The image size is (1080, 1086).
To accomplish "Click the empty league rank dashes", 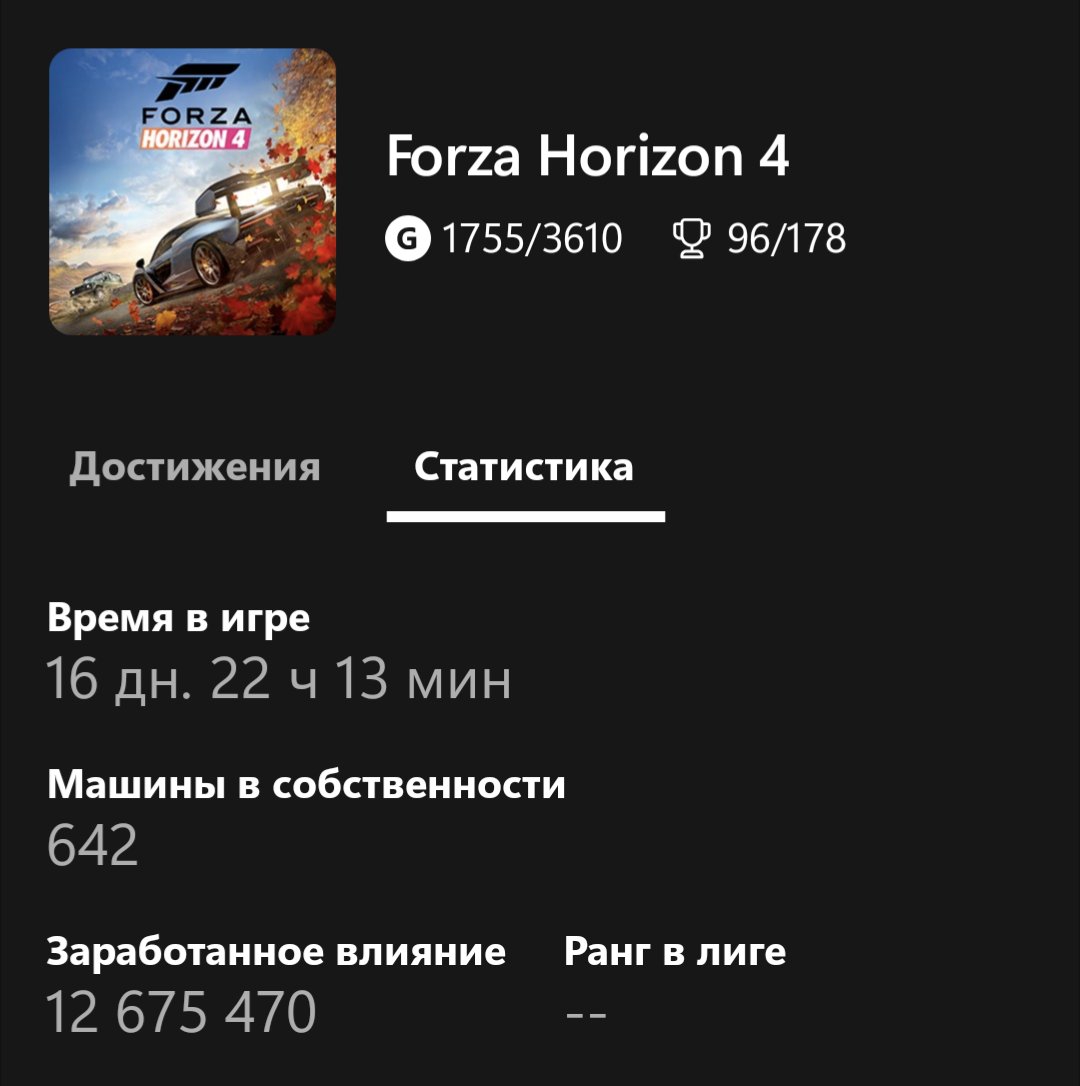I will [x=586, y=1015].
